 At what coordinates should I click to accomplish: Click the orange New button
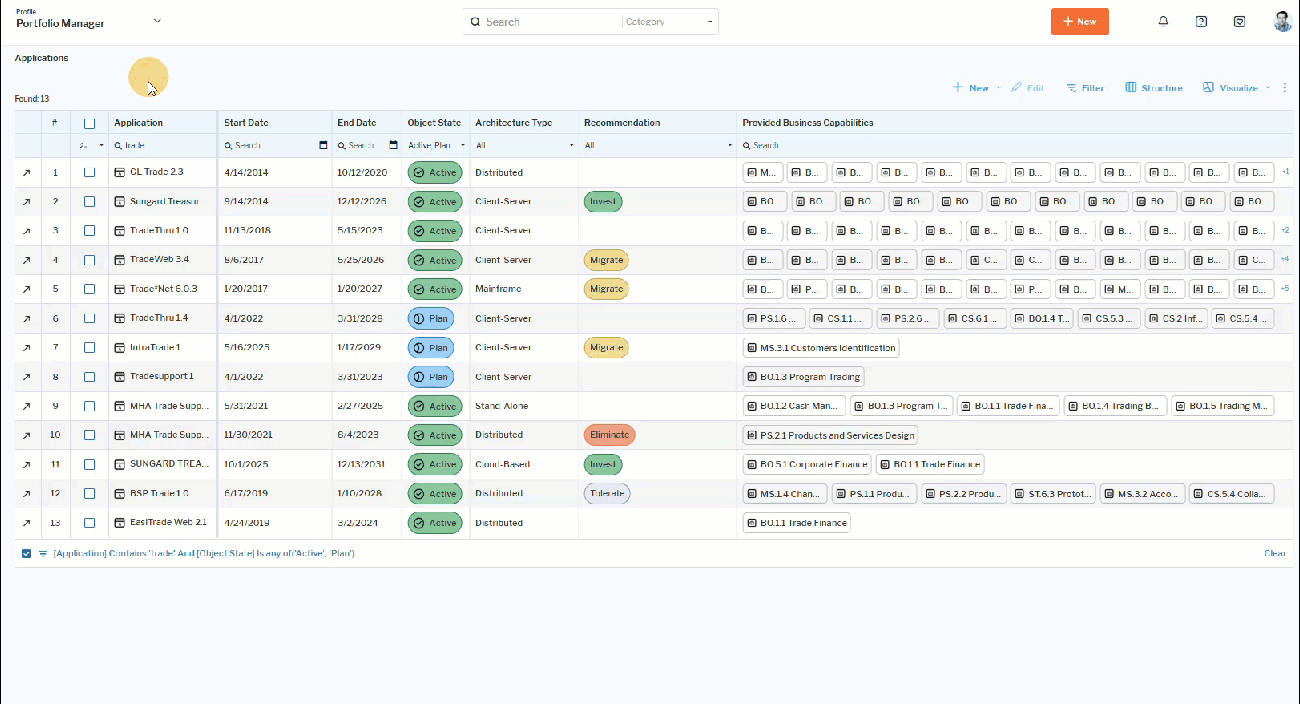[x=1079, y=21]
